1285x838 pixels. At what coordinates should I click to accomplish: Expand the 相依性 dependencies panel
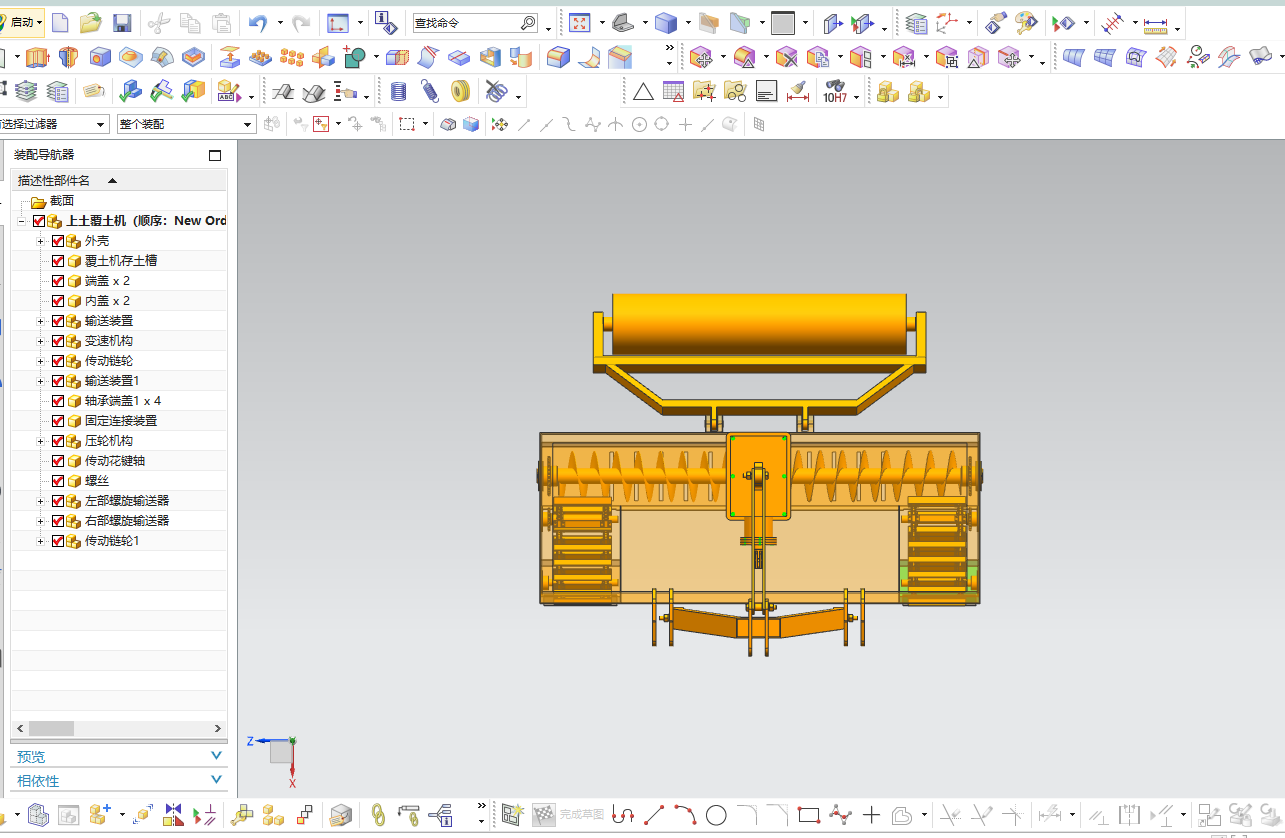coord(119,781)
